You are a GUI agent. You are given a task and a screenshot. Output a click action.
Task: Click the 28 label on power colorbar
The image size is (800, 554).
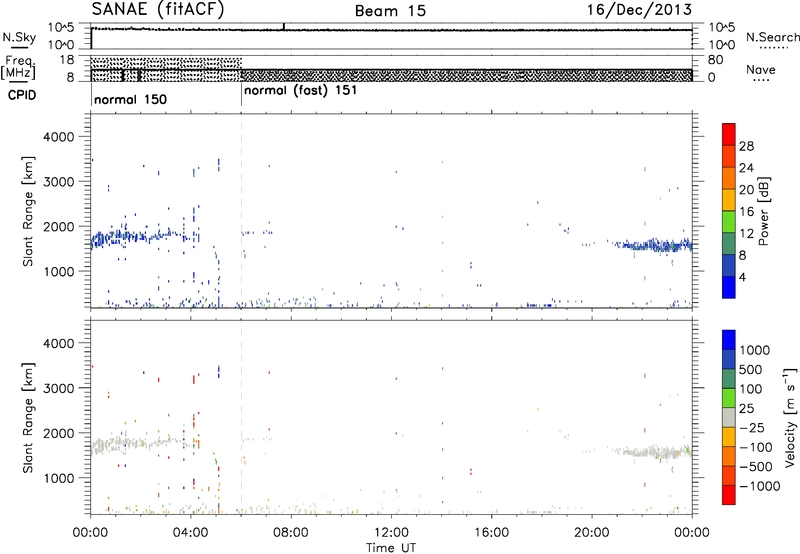[746, 146]
